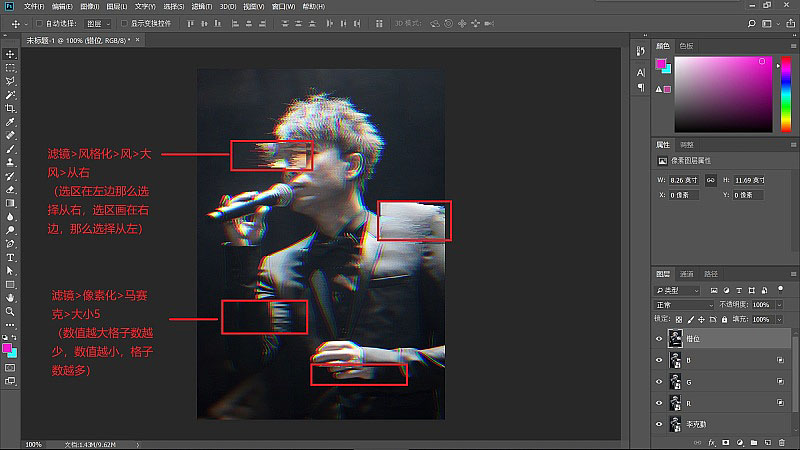Select the Move tool in the toolbox

pos(10,54)
